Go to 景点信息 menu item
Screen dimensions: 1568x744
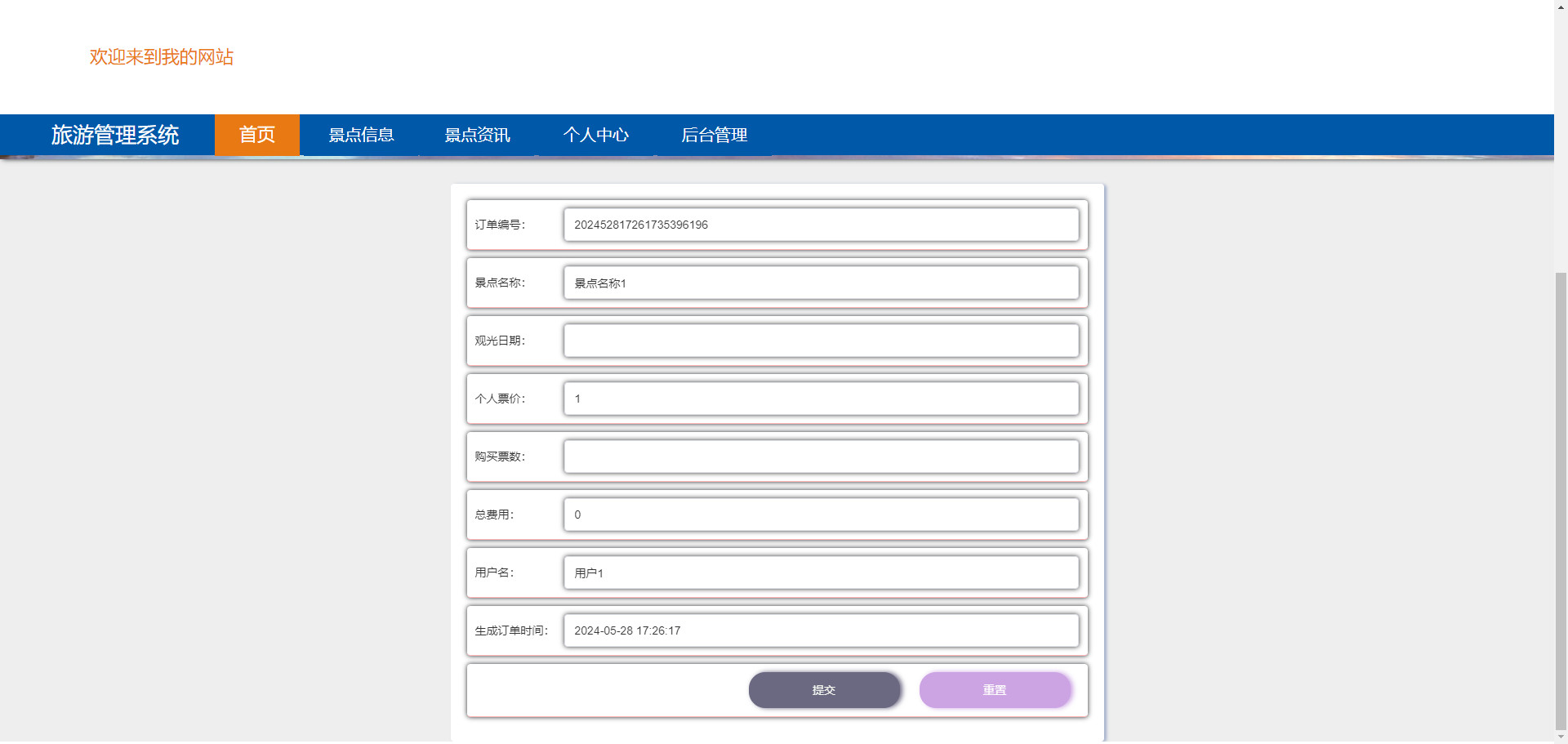[361, 135]
